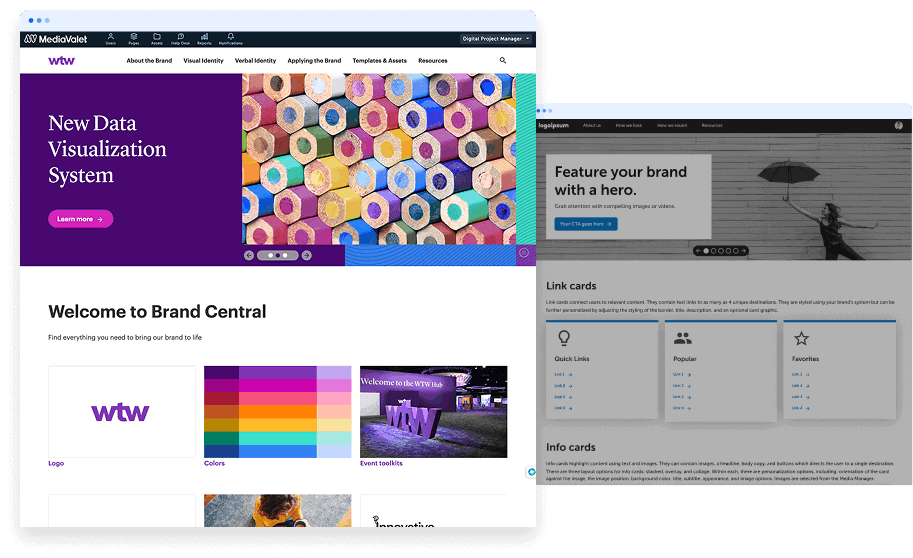Open the Reports chart icon
Image resolution: width=913 pixels, height=558 pixels.
[x=204, y=38]
